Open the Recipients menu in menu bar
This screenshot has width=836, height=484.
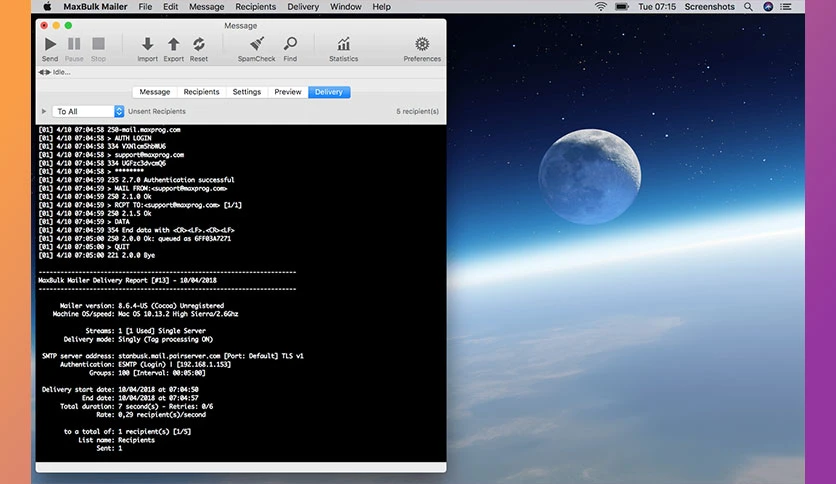coord(255,7)
